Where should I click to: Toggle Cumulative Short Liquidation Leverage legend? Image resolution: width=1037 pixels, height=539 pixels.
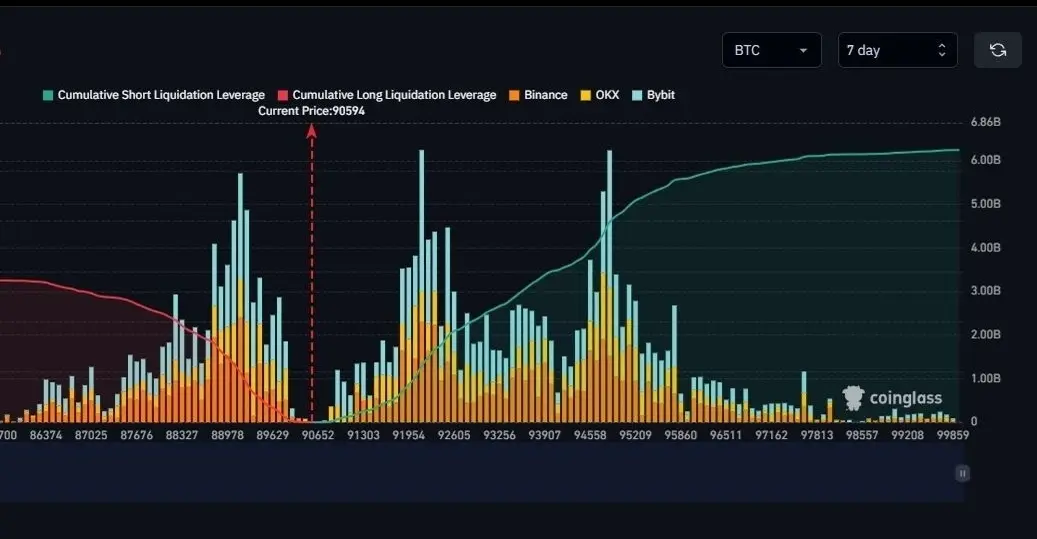(x=154, y=95)
